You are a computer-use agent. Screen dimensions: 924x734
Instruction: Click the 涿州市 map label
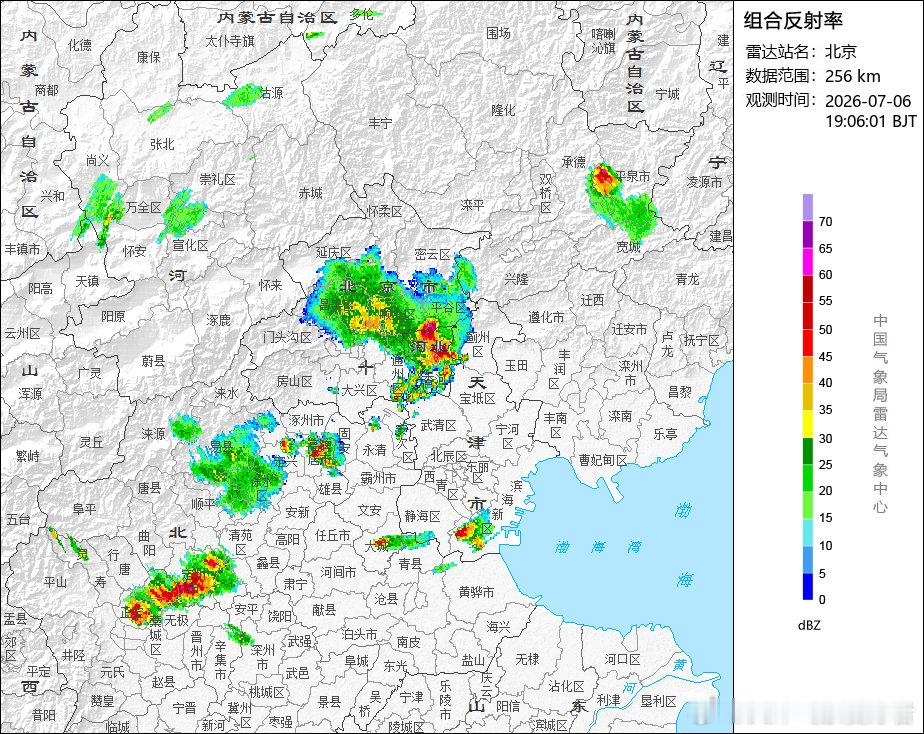[x=306, y=420]
